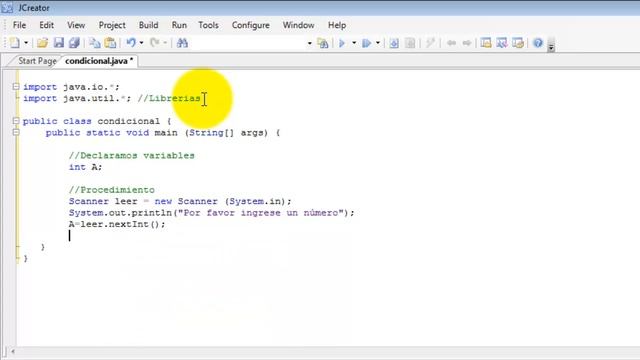Click the System.out.println line of code
Viewport: 640px width, 360px height.
[x=211, y=213]
